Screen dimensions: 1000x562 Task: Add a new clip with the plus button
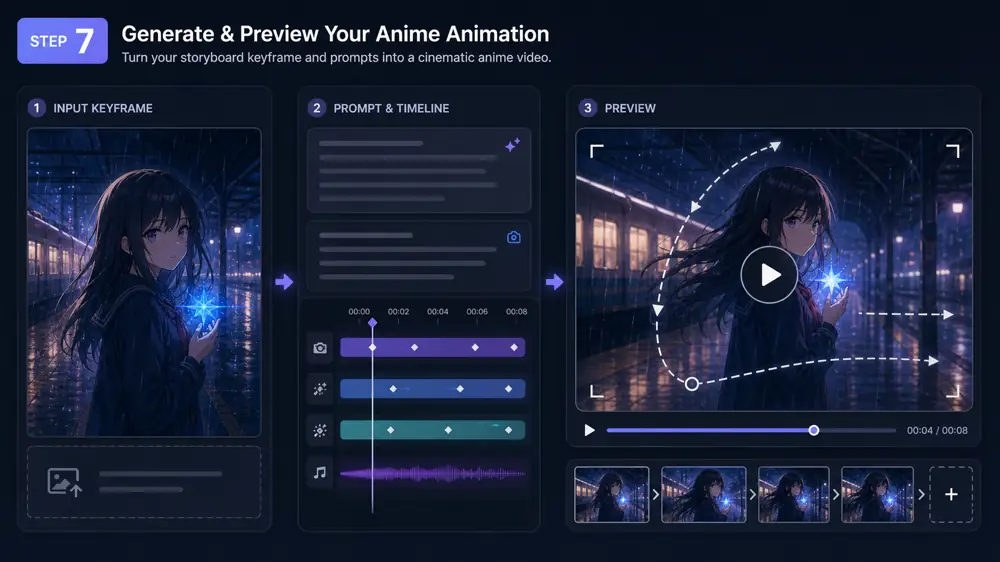tap(951, 494)
